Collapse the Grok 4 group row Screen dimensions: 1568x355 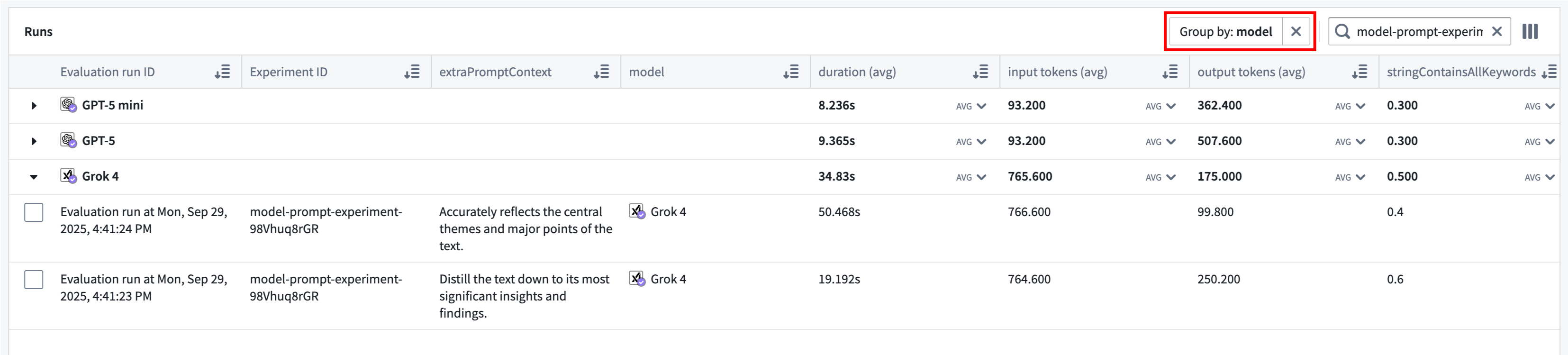click(x=34, y=177)
